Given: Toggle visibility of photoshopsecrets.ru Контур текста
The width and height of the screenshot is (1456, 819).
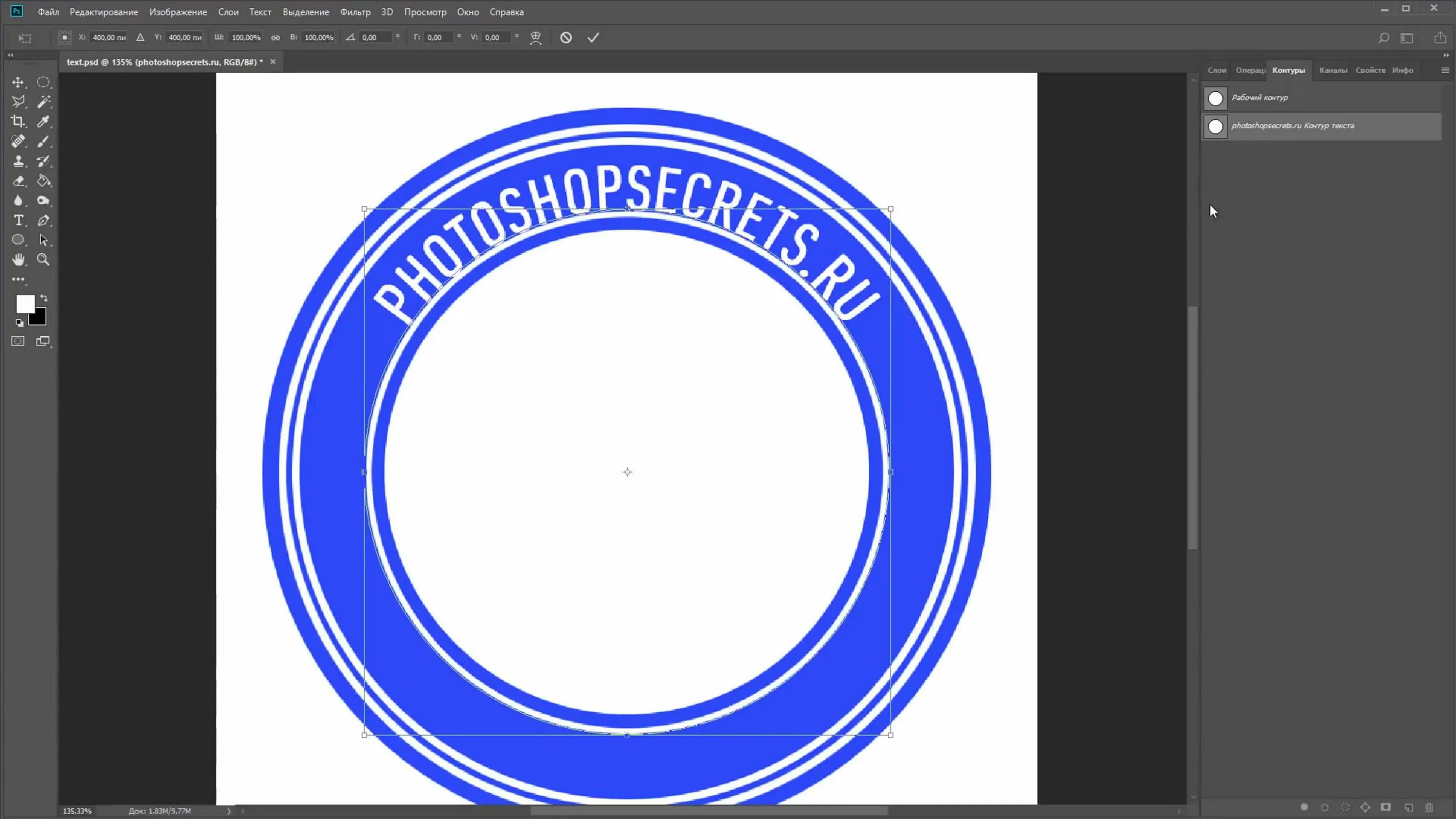Looking at the screenshot, I should pos(1216,125).
